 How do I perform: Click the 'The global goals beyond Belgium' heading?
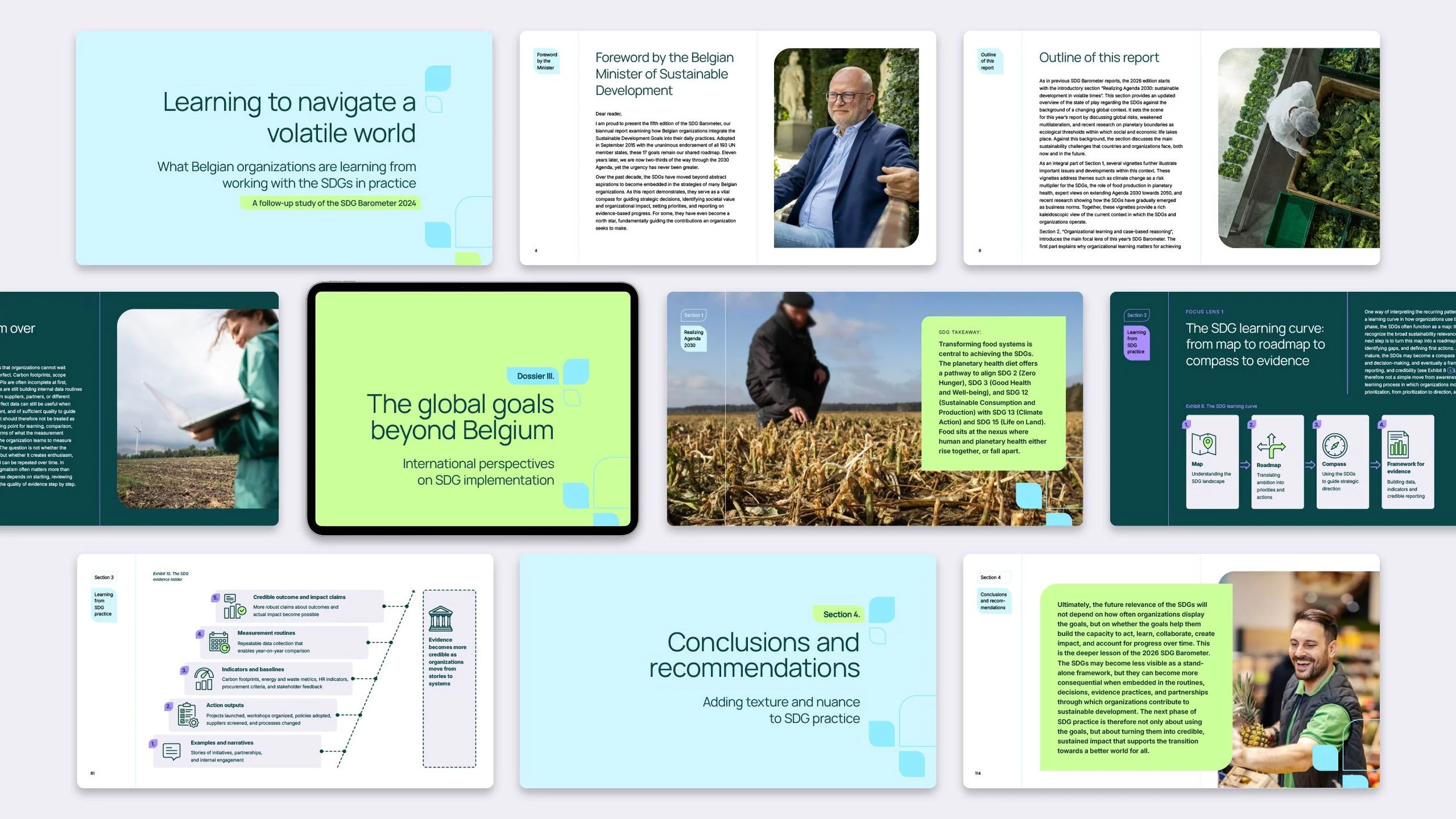(461, 417)
